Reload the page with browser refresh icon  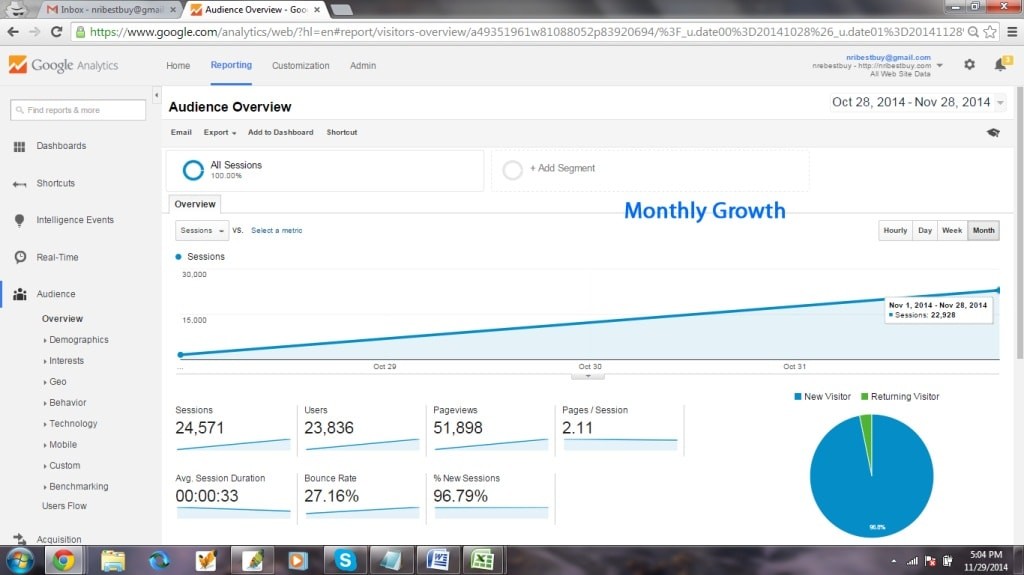point(56,31)
